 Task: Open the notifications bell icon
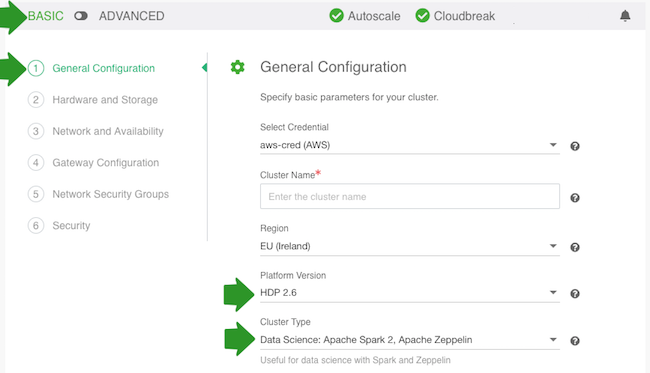coord(625,16)
